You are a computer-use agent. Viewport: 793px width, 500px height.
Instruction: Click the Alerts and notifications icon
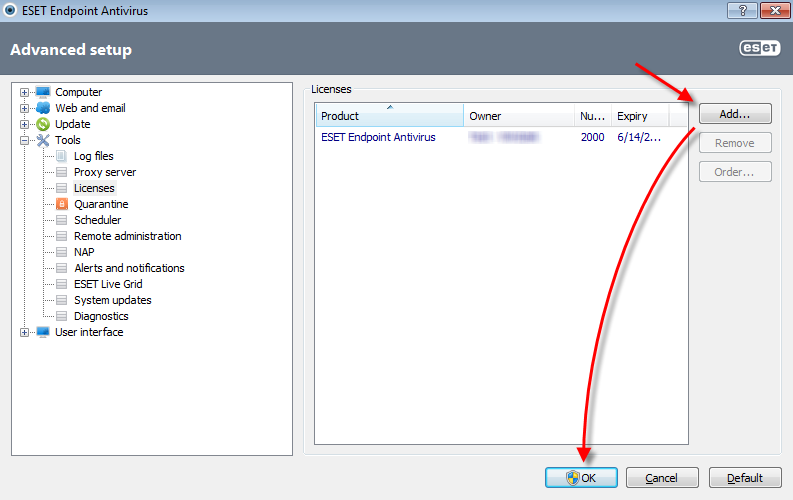(x=61, y=268)
